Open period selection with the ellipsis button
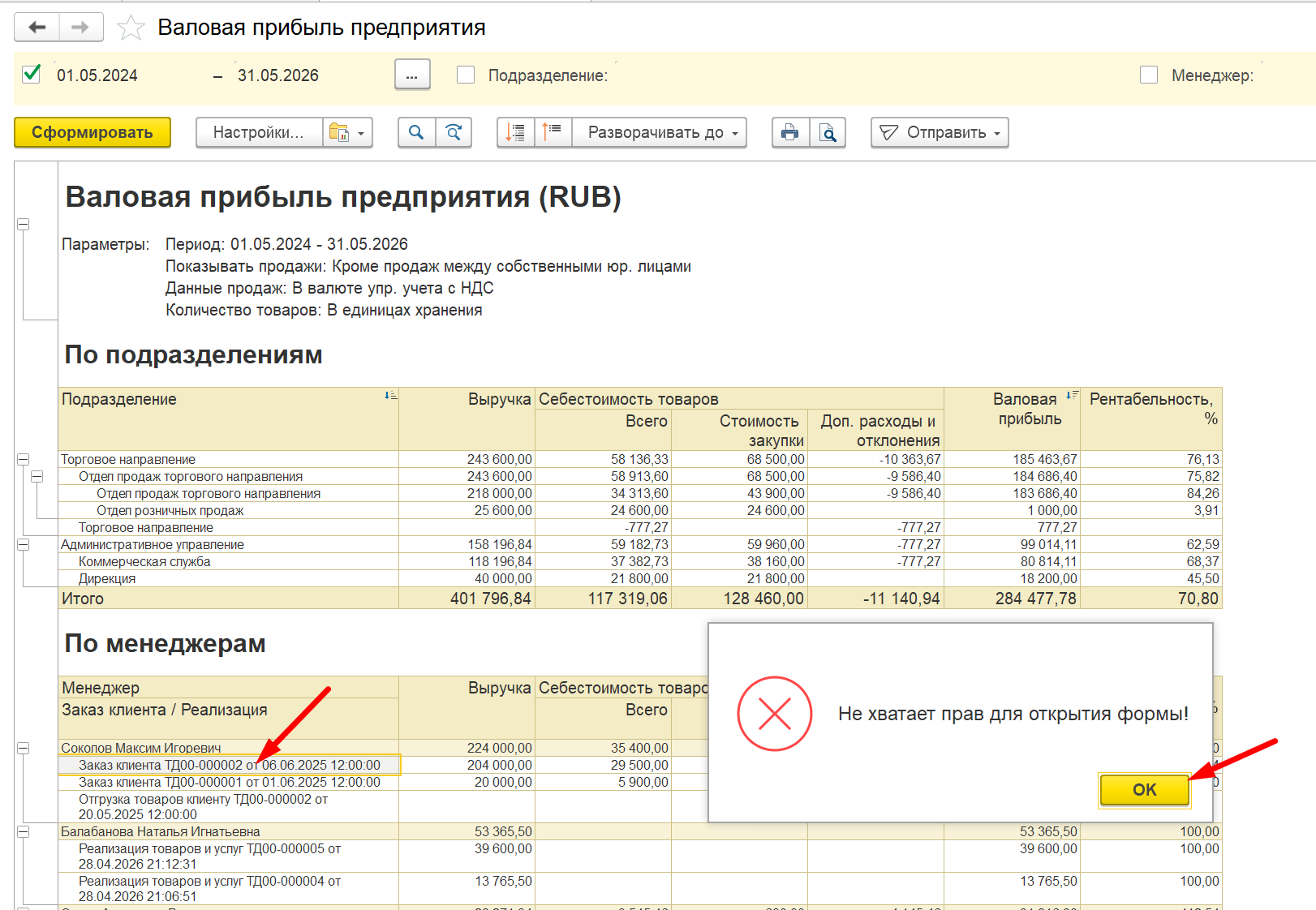This screenshot has height=910, width=1316. point(412,75)
